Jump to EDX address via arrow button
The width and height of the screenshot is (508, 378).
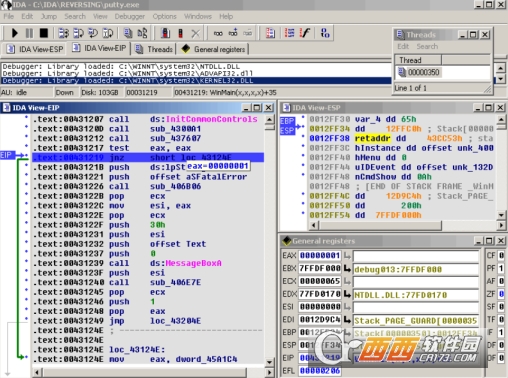pyautogui.click(x=347, y=294)
